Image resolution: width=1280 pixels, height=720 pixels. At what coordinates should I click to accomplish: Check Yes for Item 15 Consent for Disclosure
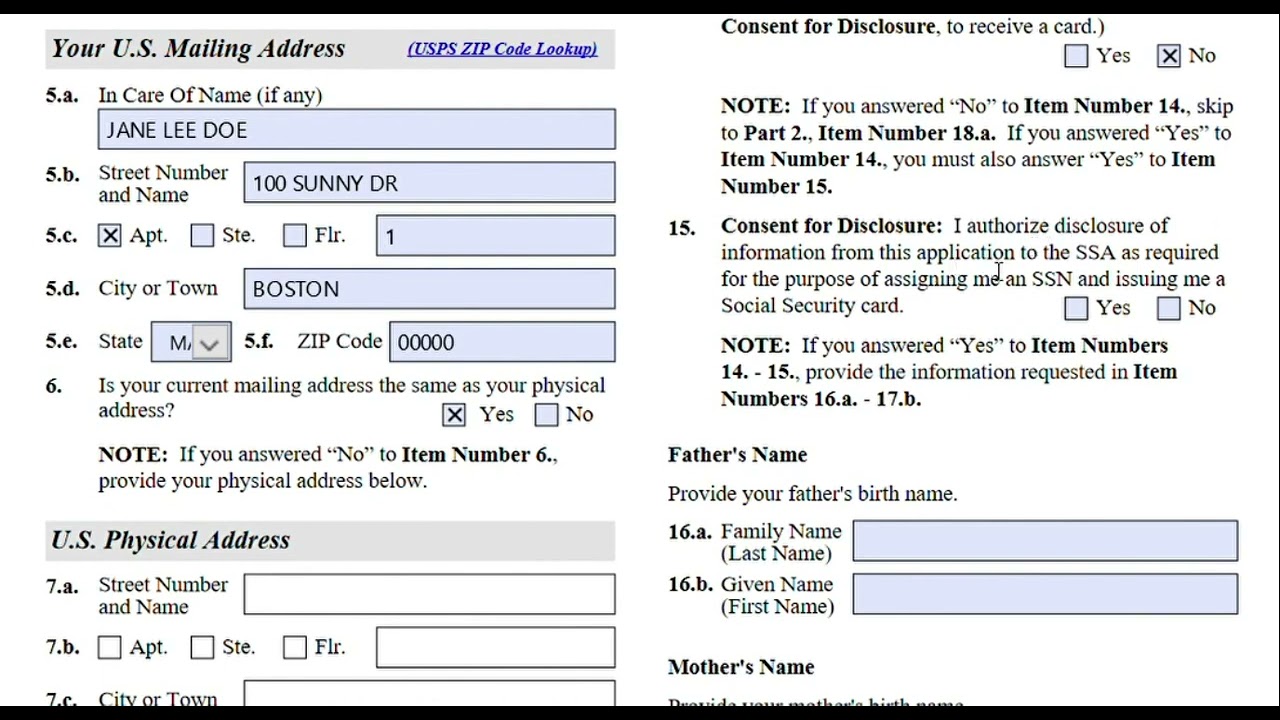point(1077,309)
